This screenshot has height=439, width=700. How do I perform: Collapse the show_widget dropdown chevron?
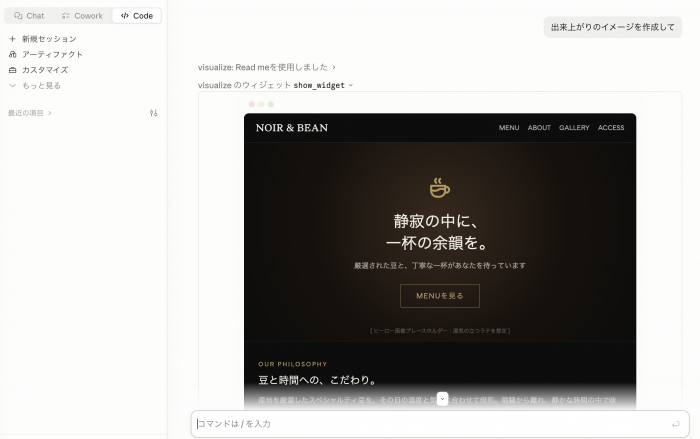[x=350, y=85]
